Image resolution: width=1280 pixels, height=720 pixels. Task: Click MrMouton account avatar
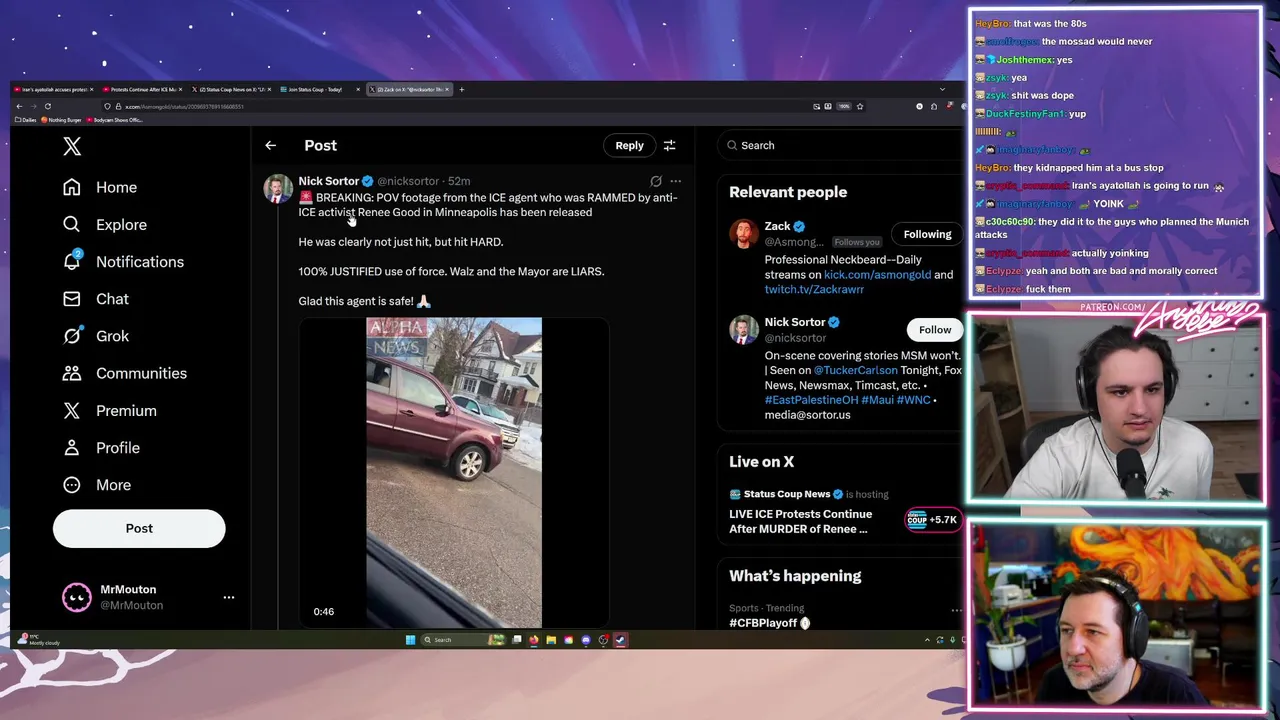pos(77,597)
